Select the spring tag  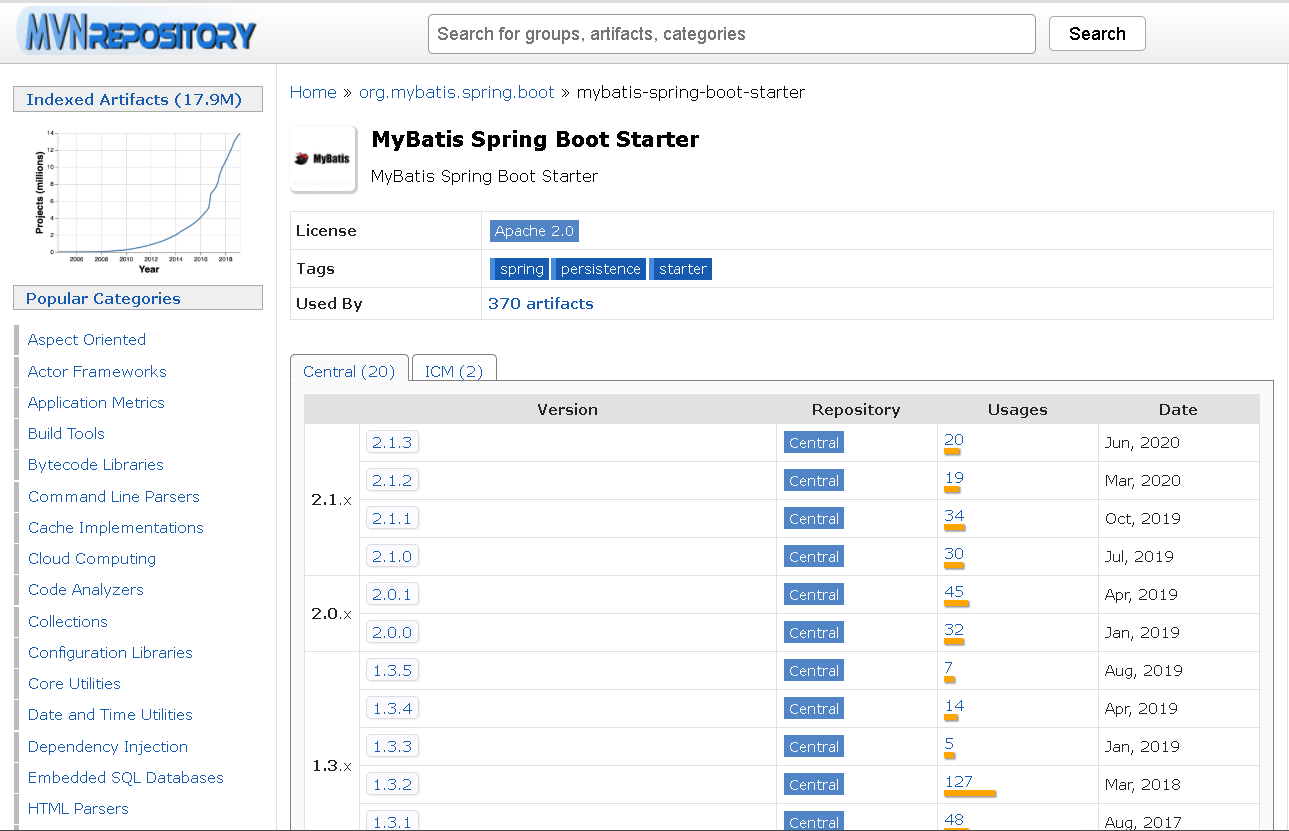521,269
